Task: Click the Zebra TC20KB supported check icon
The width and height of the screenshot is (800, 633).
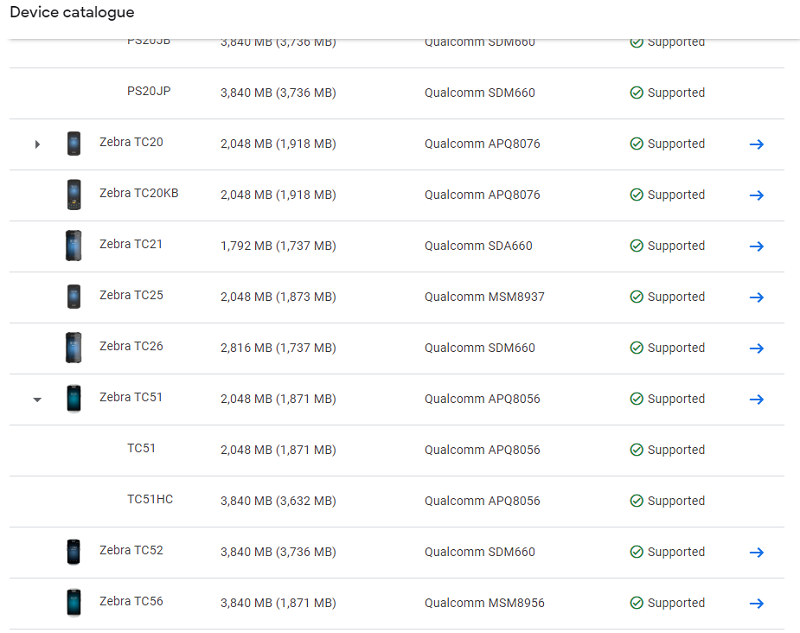Action: [636, 195]
